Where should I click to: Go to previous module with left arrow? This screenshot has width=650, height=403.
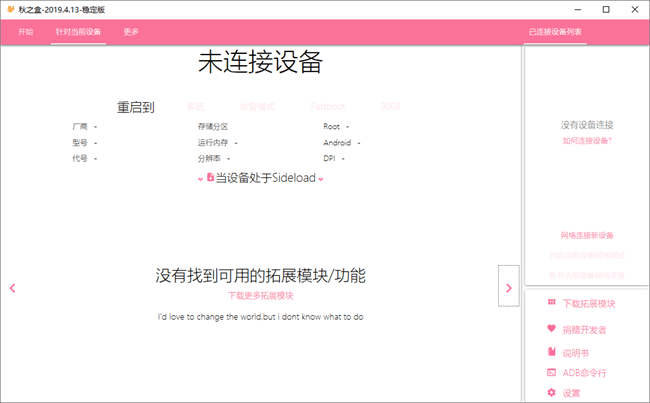point(12,288)
